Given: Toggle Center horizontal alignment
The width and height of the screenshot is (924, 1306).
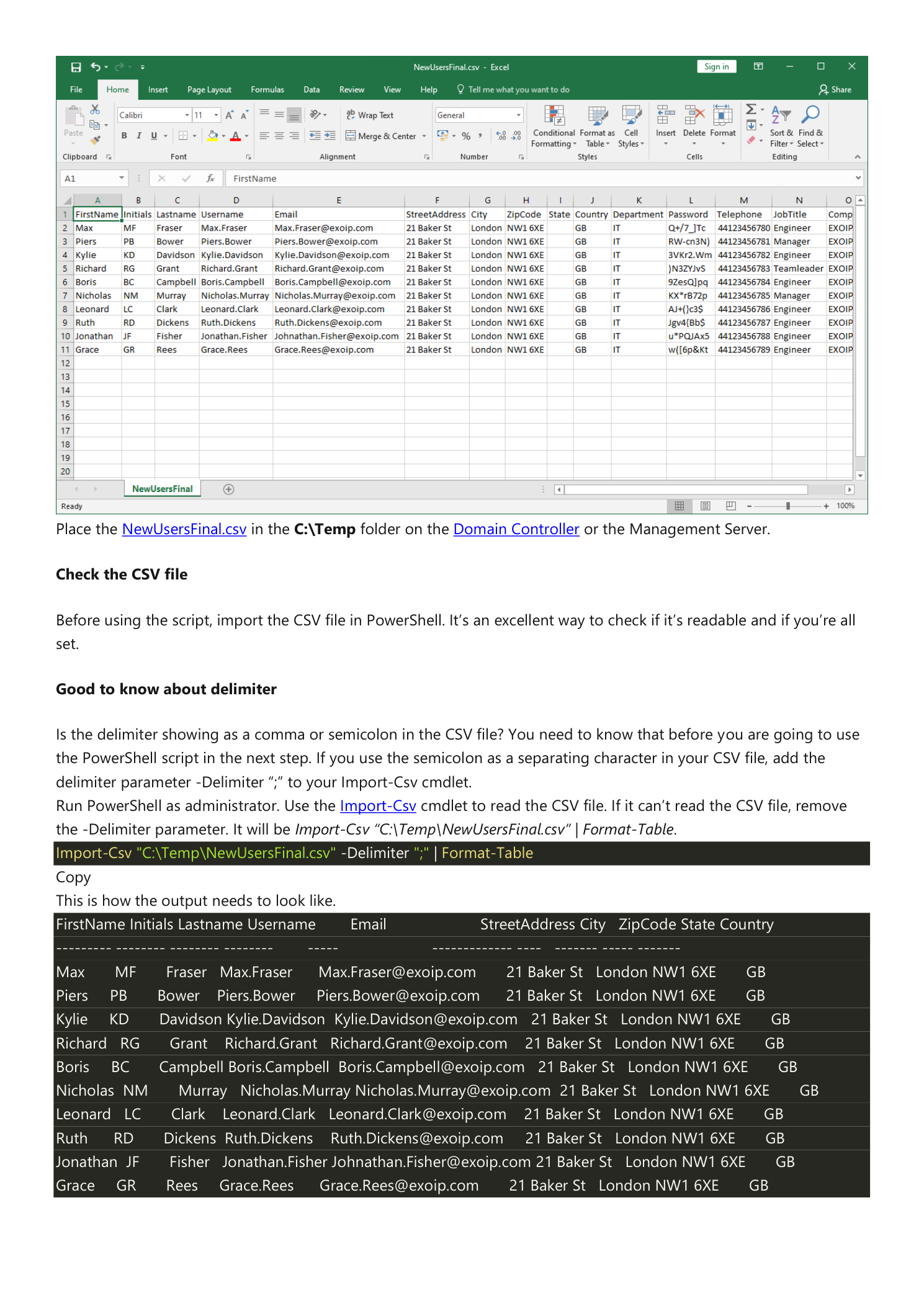Looking at the screenshot, I should coord(279,136).
